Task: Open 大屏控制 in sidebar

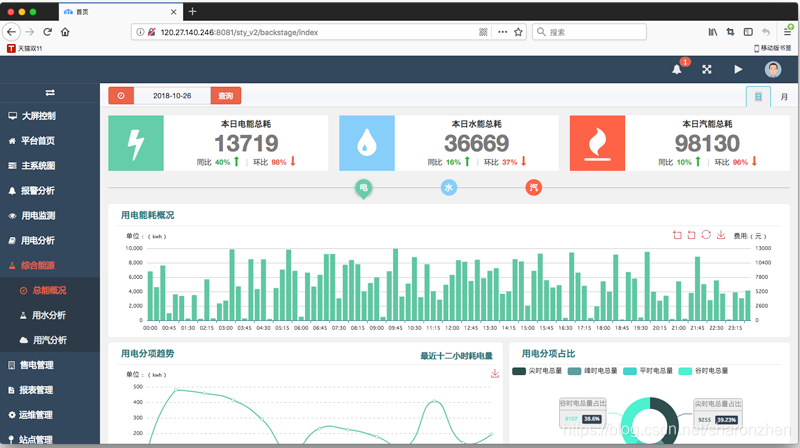Action: point(50,116)
